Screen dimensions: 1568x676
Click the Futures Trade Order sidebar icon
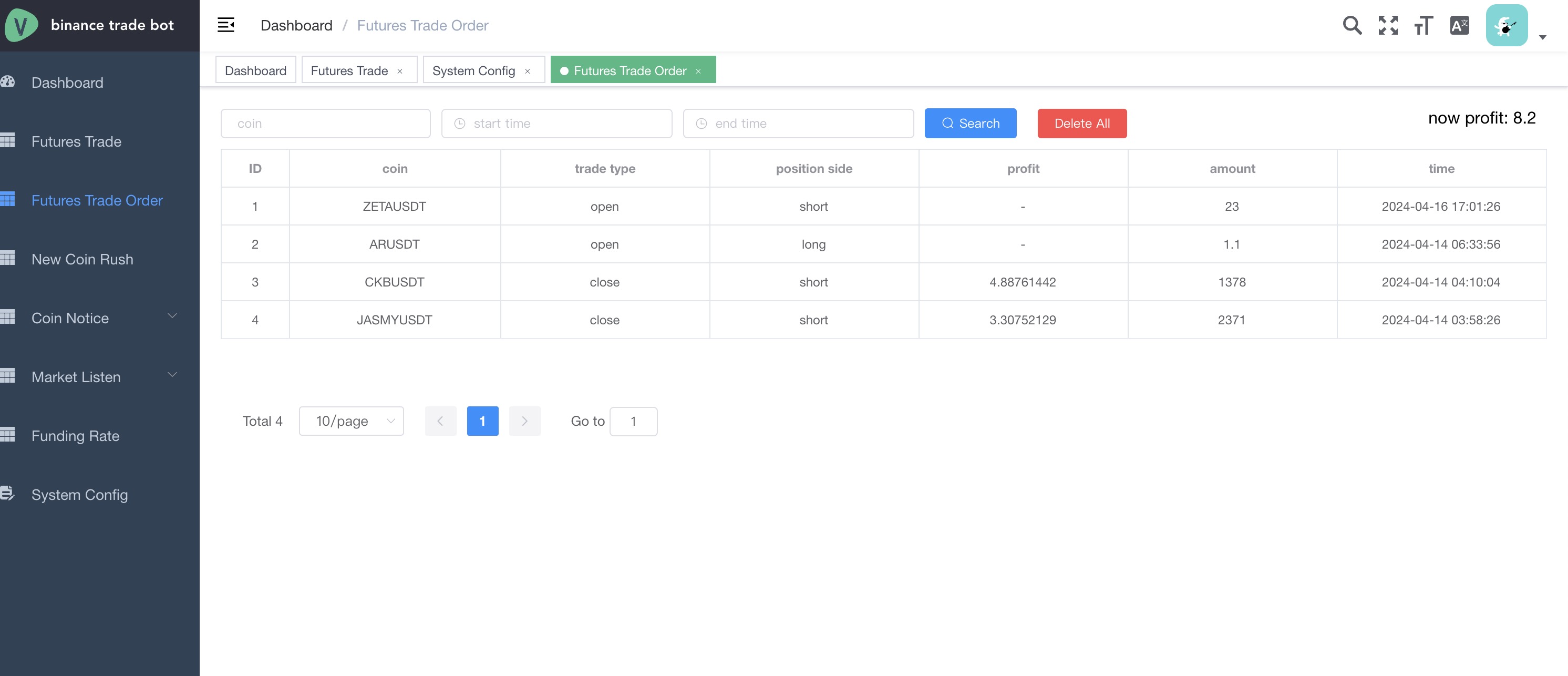[x=7, y=199]
